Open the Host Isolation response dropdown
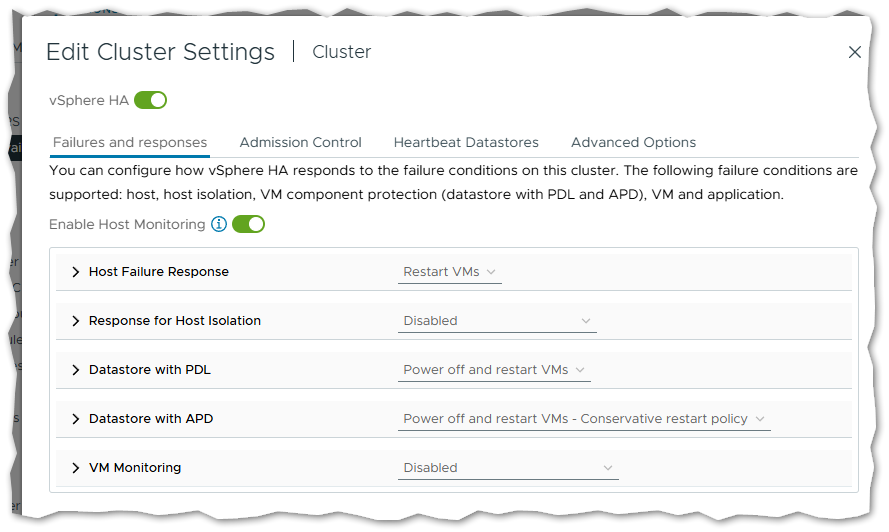The image size is (889, 532). pos(497,321)
